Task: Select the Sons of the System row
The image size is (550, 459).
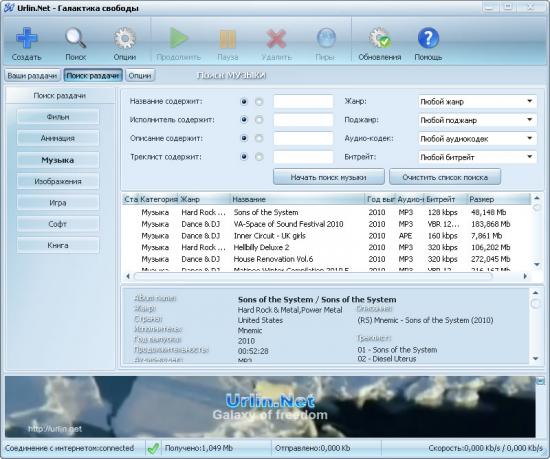Action: point(326,212)
